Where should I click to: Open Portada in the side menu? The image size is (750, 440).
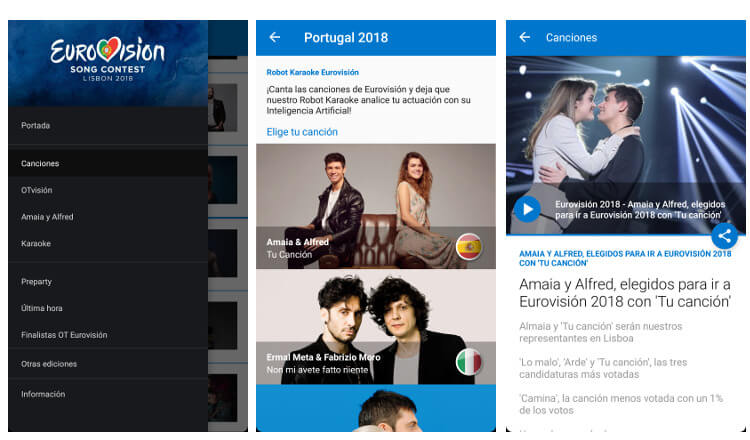tap(108, 125)
